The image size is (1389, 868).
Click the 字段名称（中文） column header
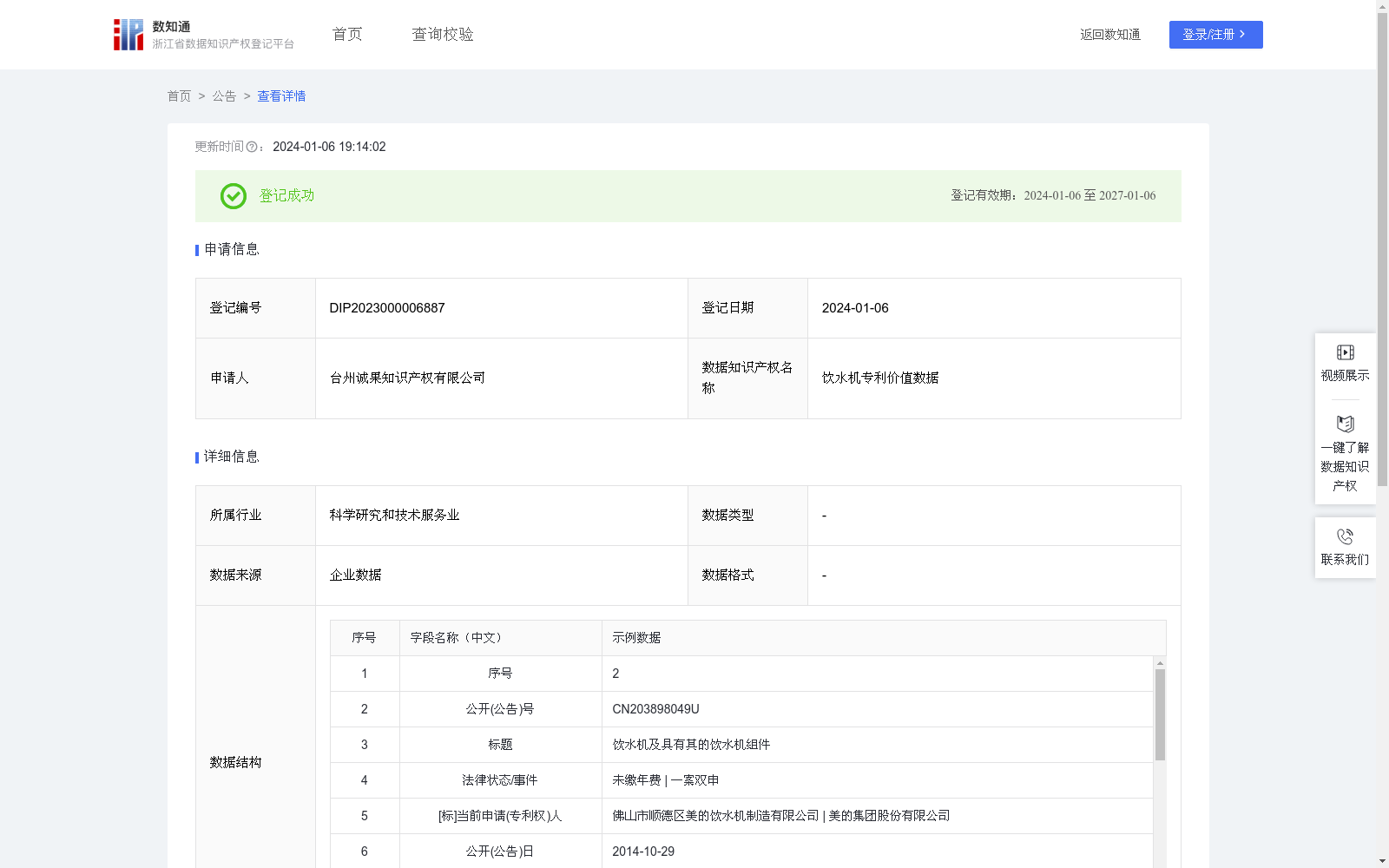point(501,638)
